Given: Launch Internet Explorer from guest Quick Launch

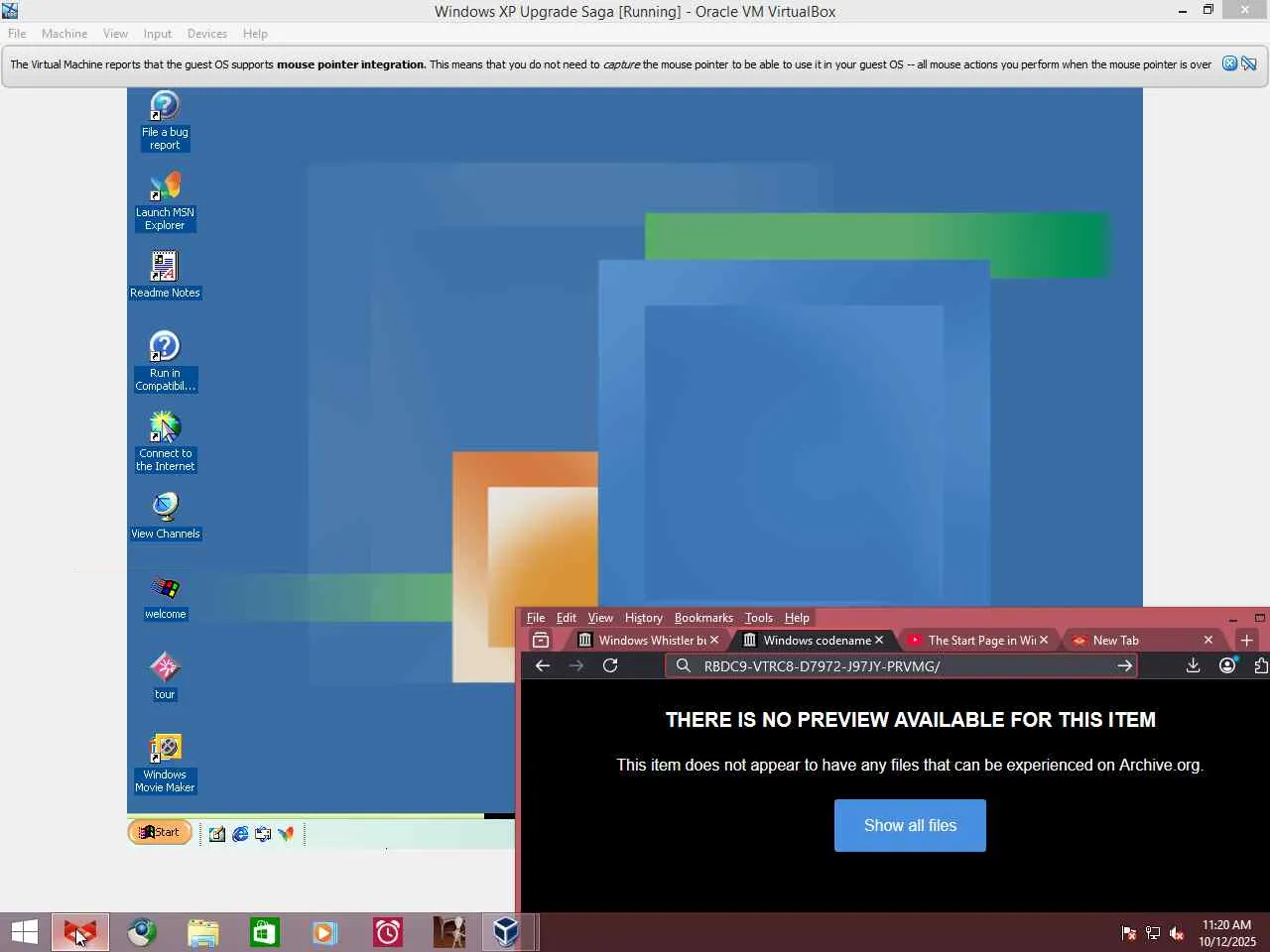Looking at the screenshot, I should (240, 834).
